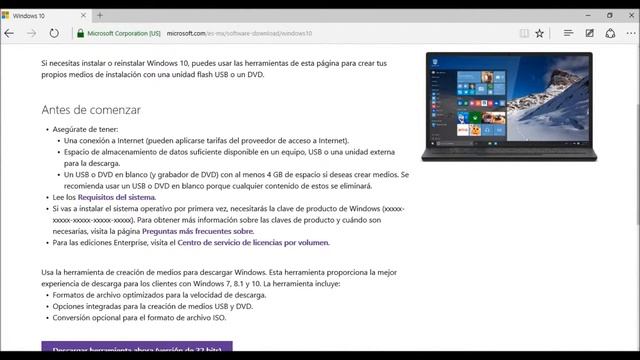Viewport: 640px width, 360px height.
Task: Go back to the previous page
Action: pos(9,33)
